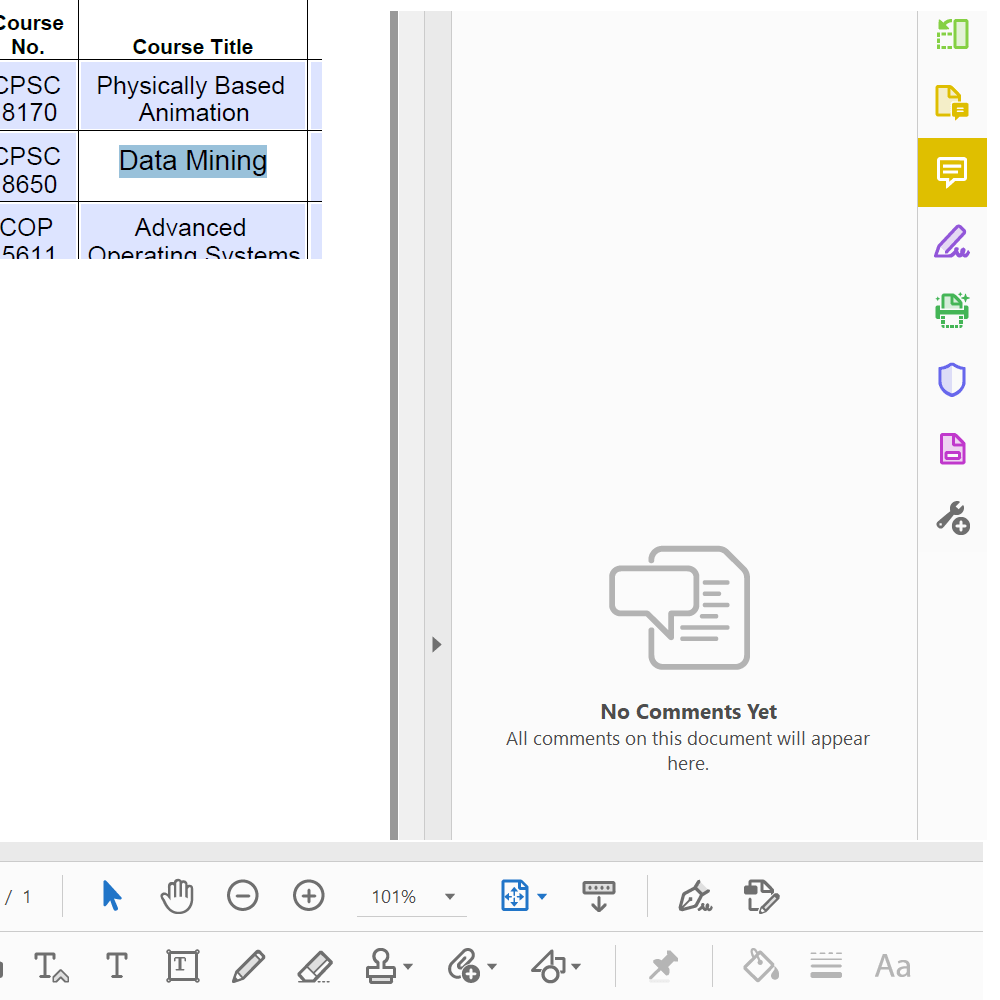Open the Protect tool with shield icon
The height and width of the screenshot is (1000, 1000).
[952, 380]
